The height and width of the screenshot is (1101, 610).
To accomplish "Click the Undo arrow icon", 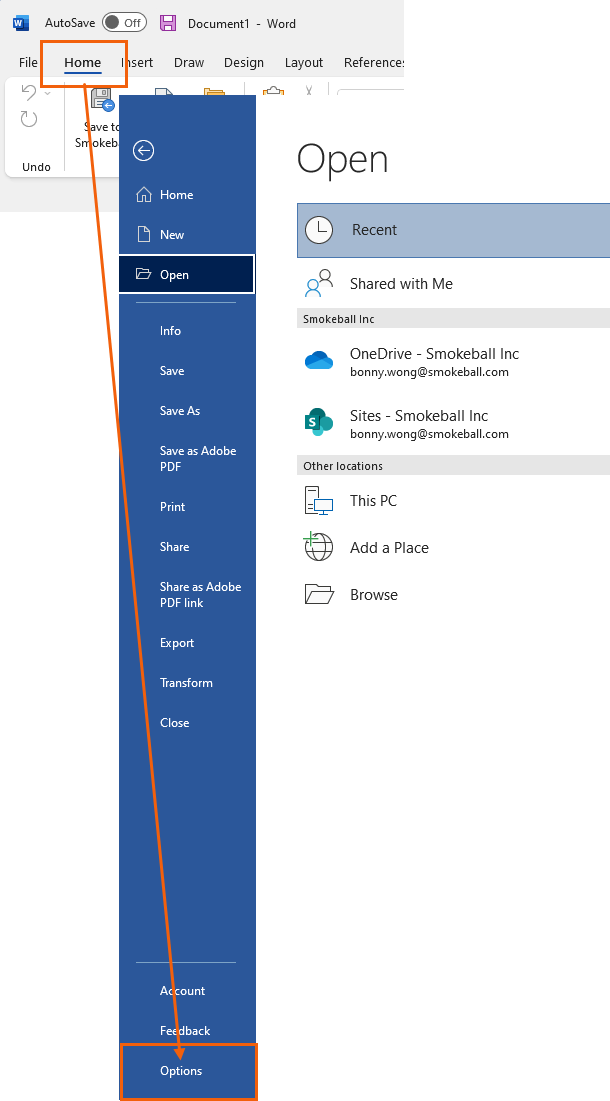I will tap(29, 93).
